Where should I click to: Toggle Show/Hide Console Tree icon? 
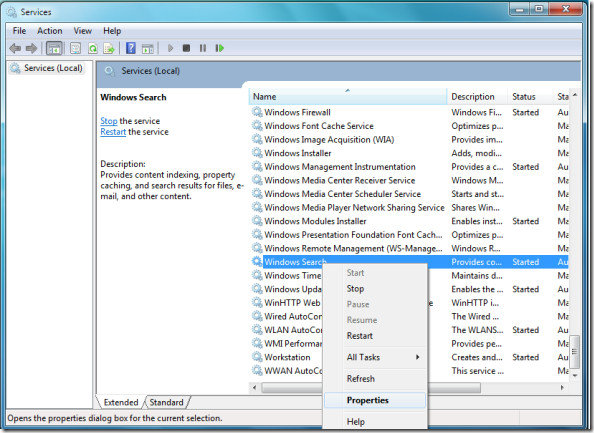coord(54,48)
